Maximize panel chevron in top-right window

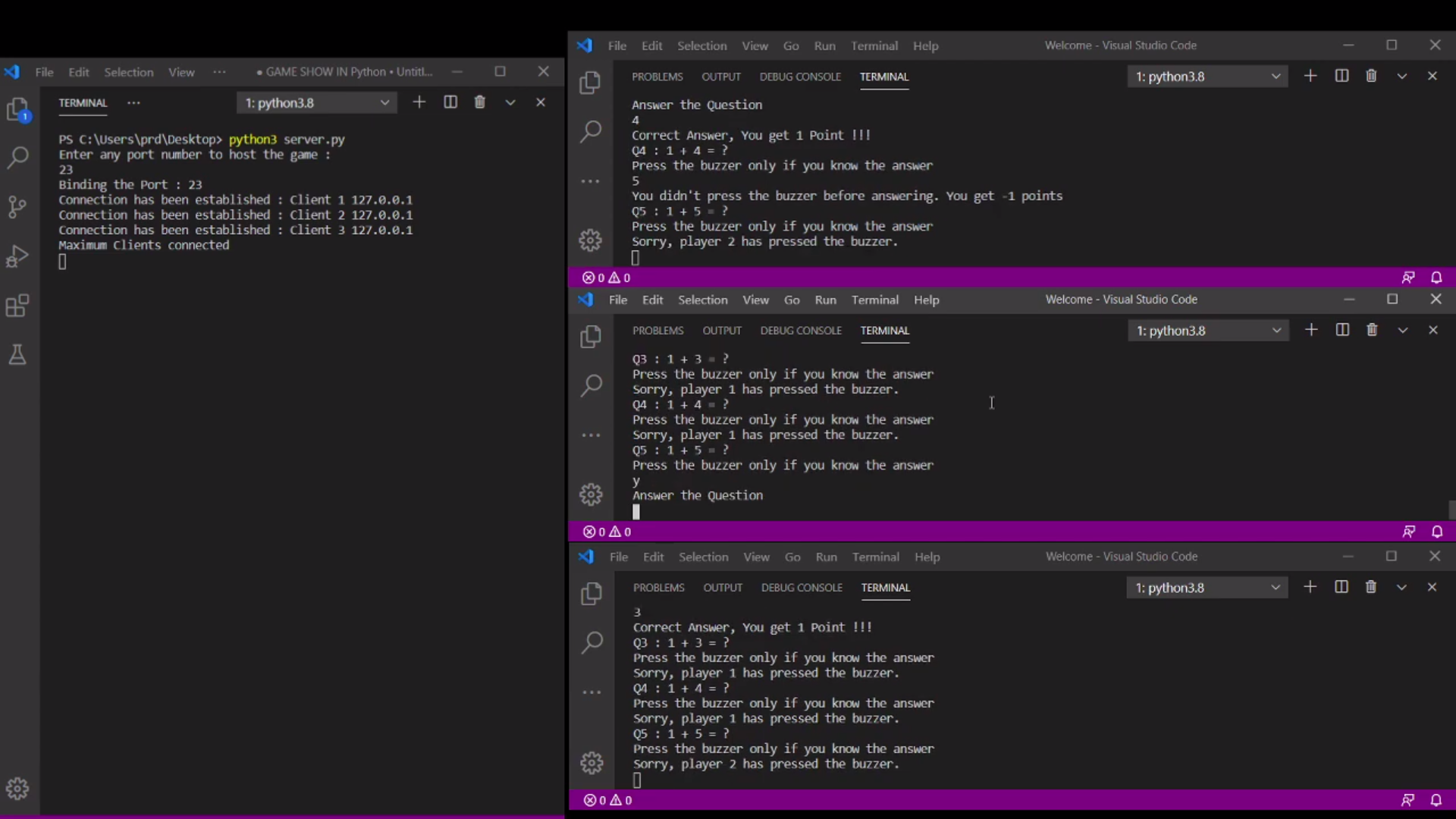(x=1402, y=76)
